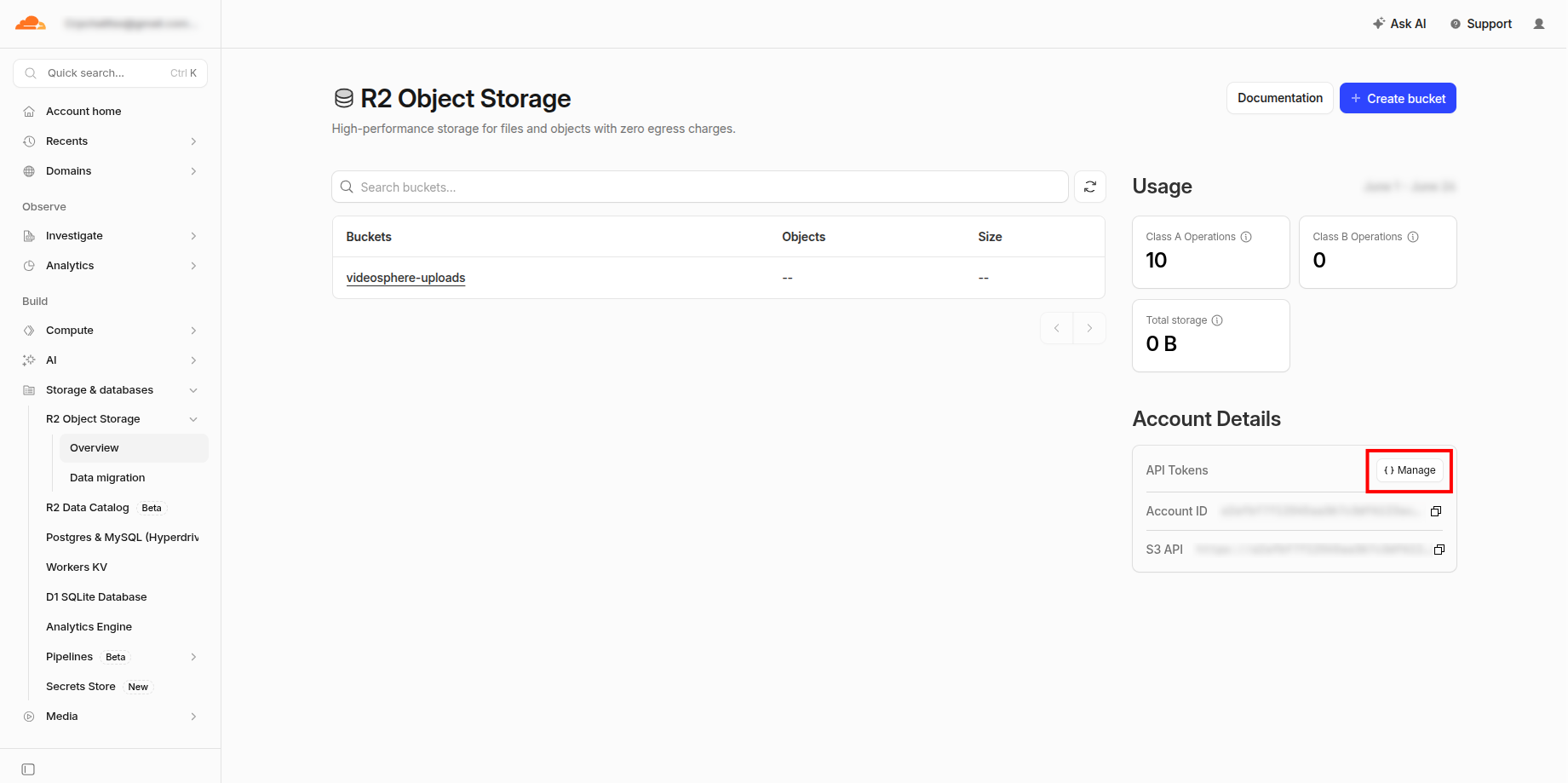Open Workers KV

pyautogui.click(x=77, y=567)
